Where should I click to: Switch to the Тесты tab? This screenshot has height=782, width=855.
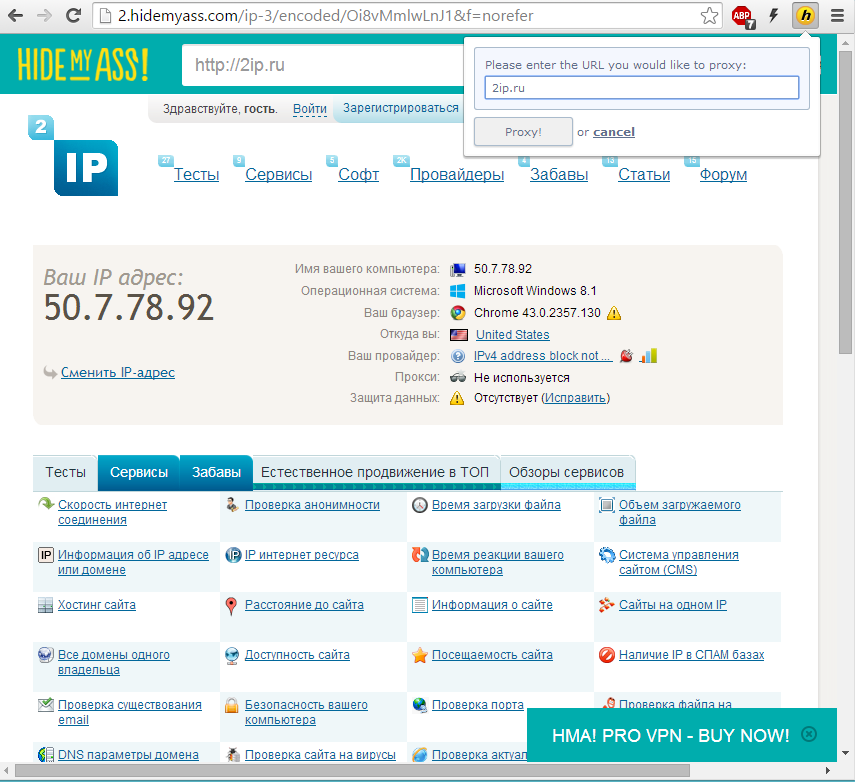(65, 472)
